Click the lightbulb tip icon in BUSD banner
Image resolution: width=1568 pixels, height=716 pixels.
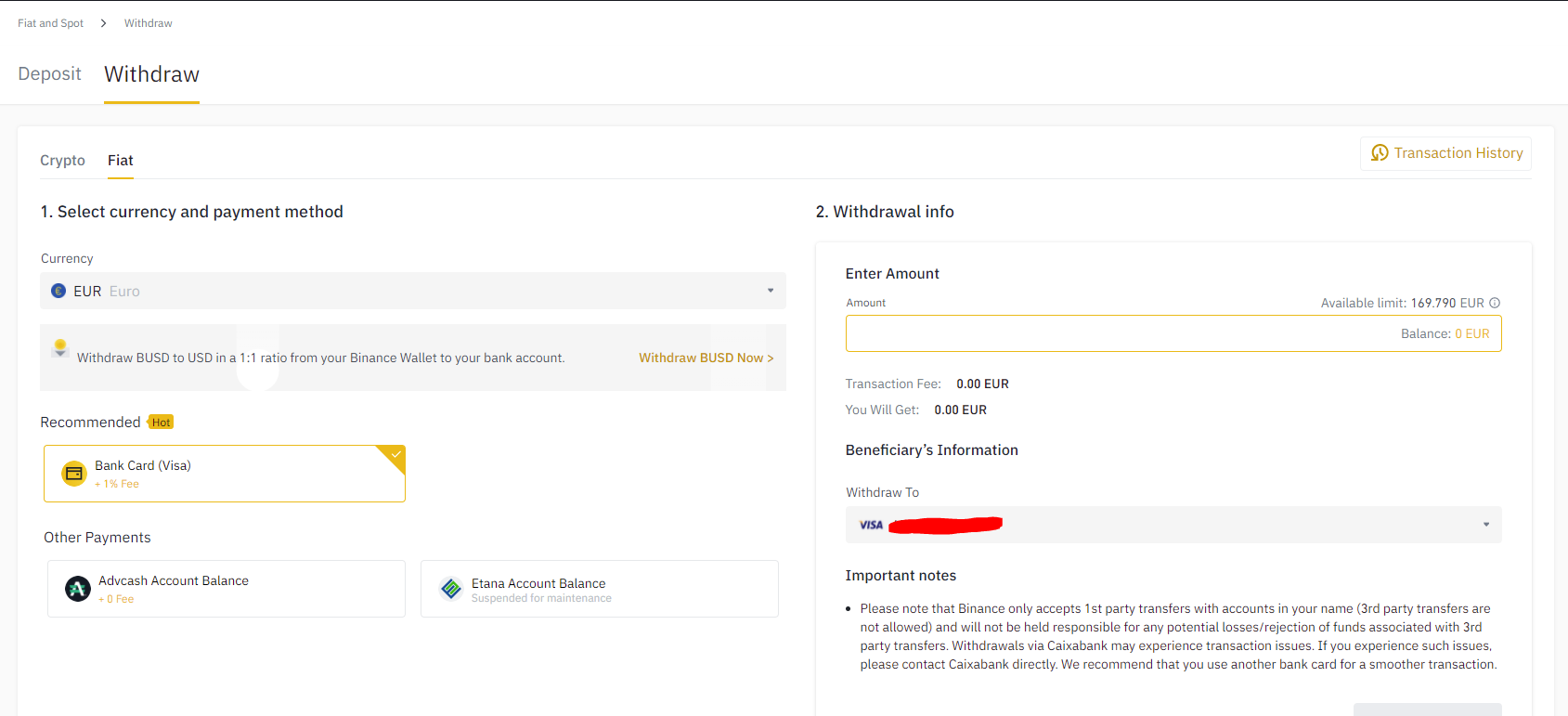pyautogui.click(x=60, y=348)
